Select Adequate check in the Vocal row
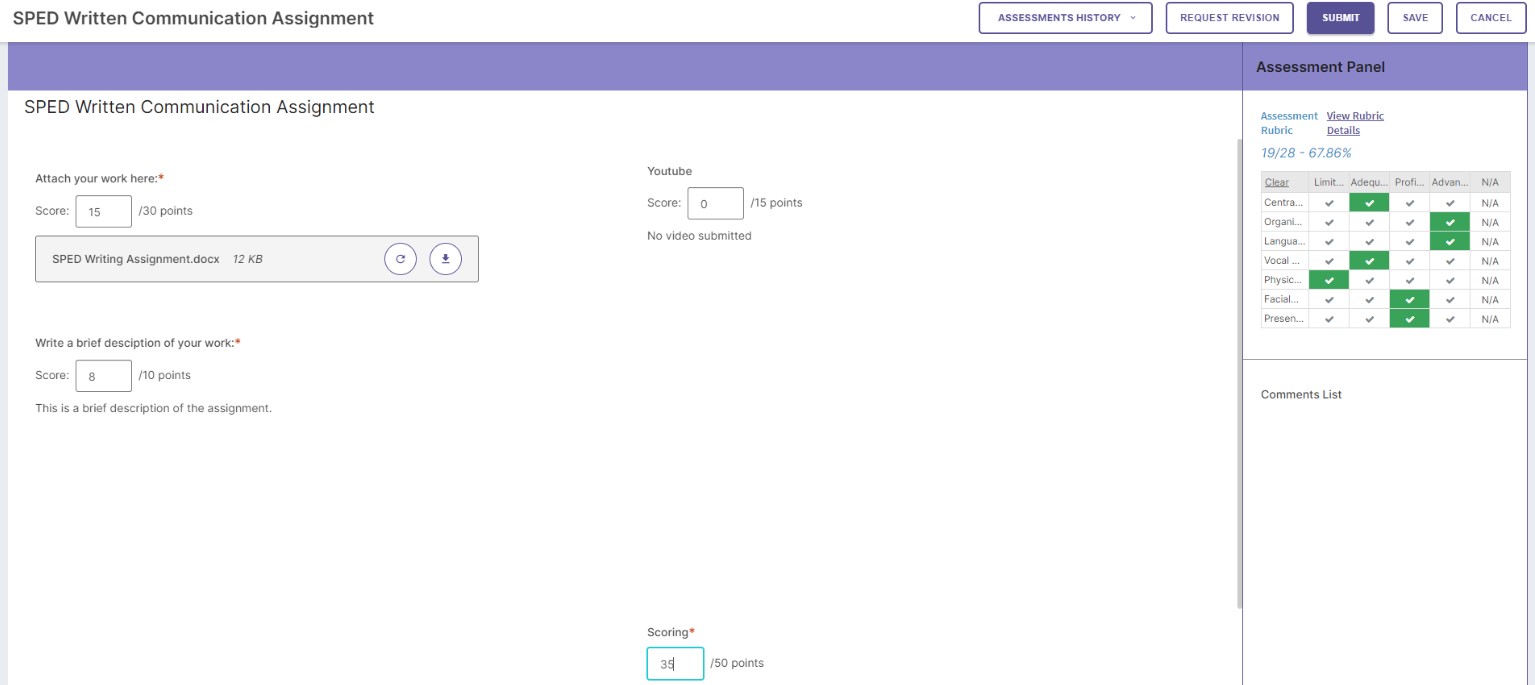This screenshot has height=685, width=1535. tap(1369, 260)
